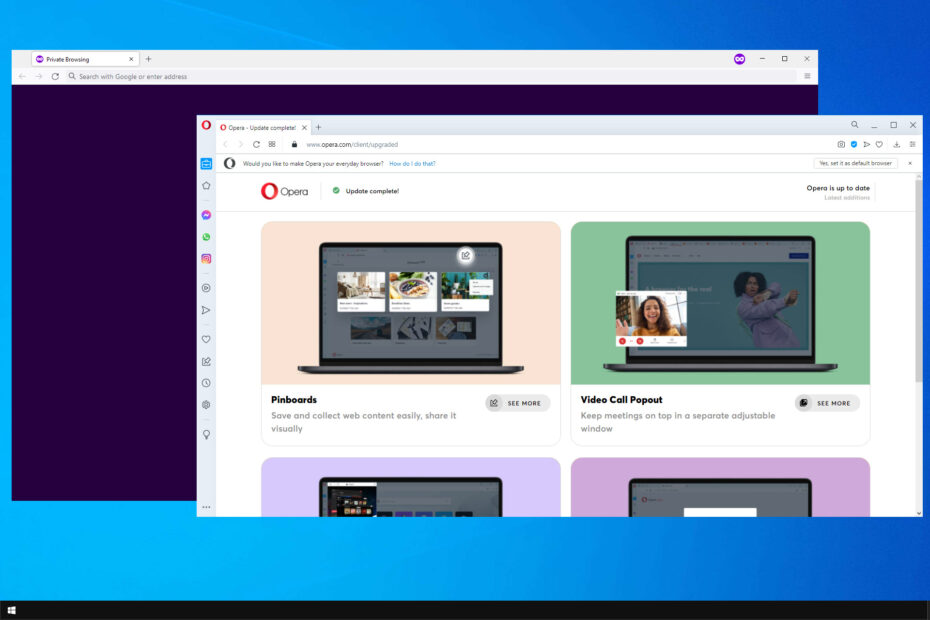
Task: Open Messenger in the Opera sidebar
Action: point(206,215)
